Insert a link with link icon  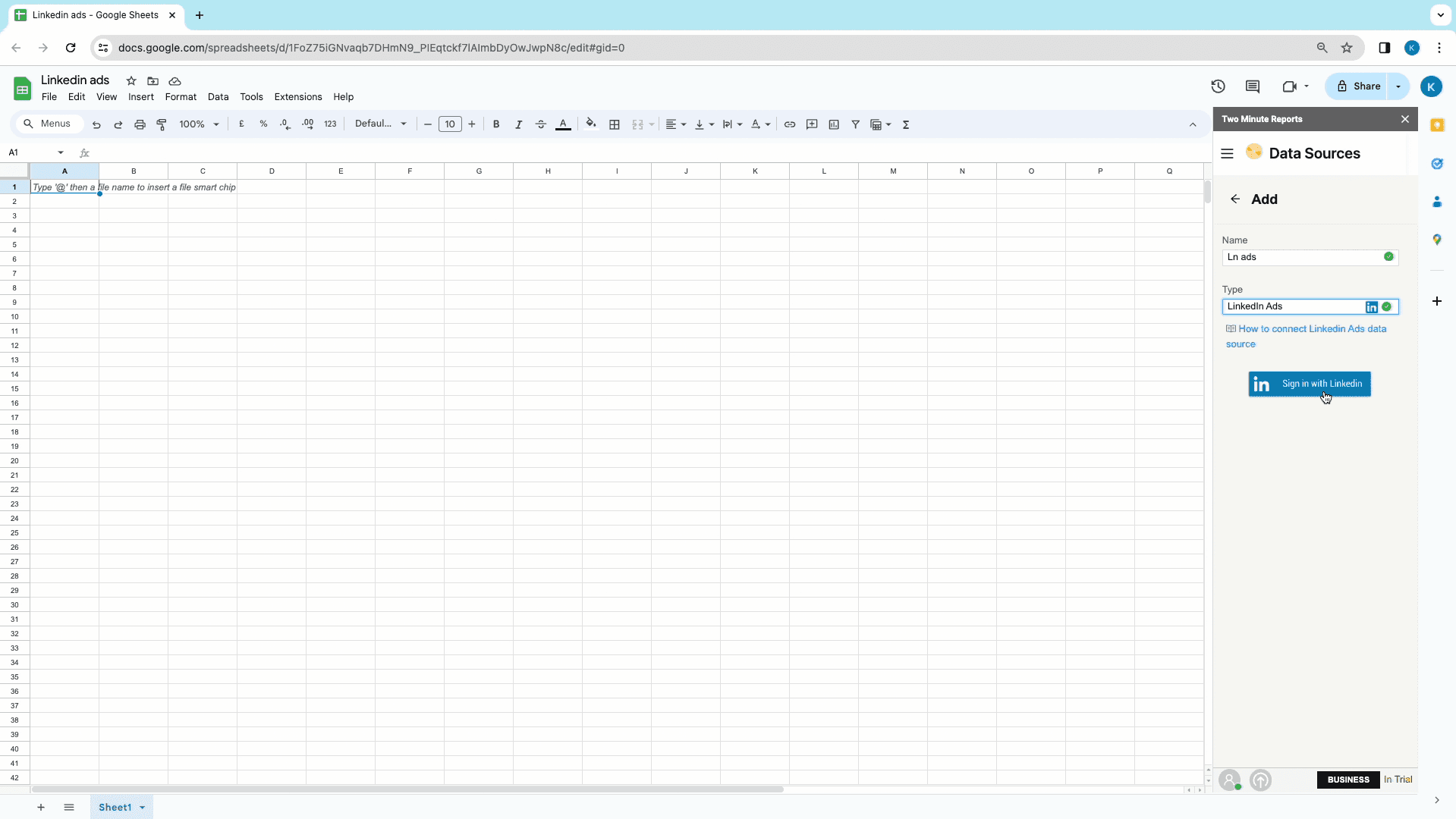[790, 124]
